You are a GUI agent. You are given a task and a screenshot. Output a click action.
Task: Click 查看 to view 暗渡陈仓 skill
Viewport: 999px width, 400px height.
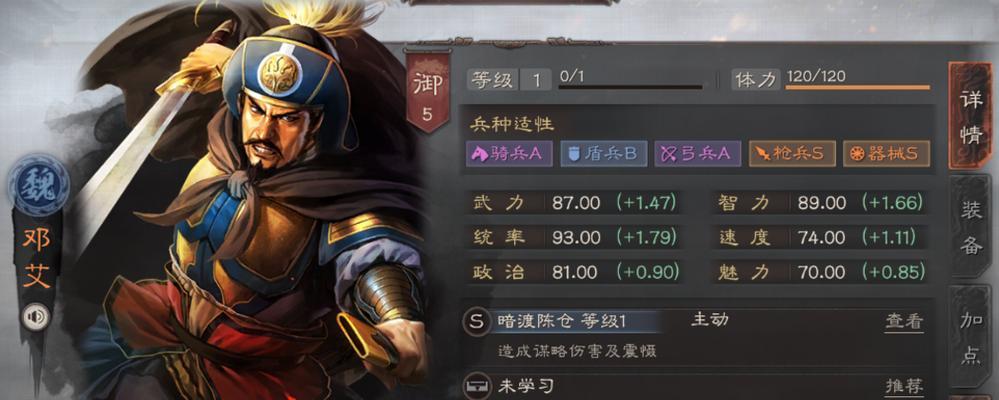pos(904,322)
